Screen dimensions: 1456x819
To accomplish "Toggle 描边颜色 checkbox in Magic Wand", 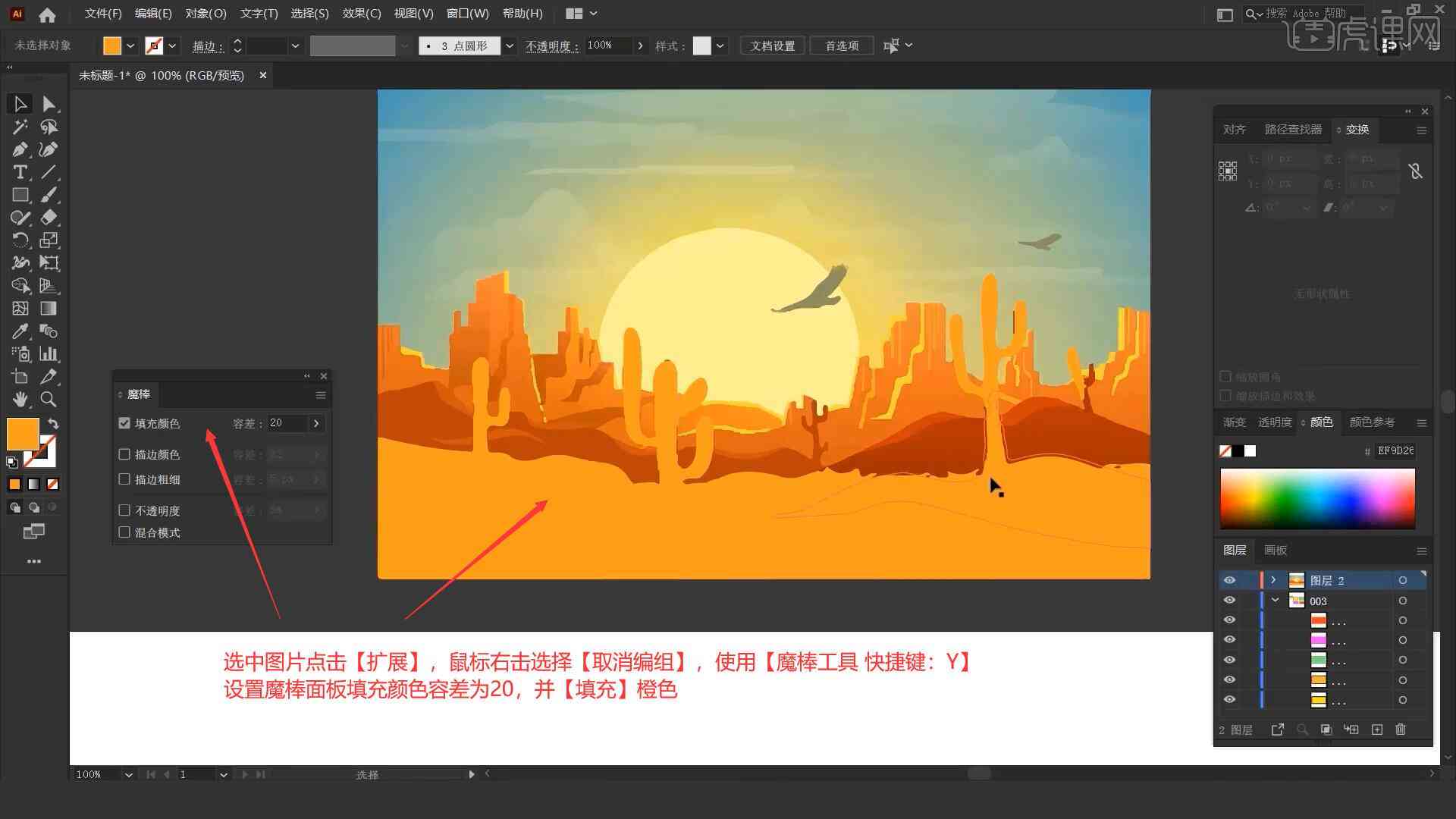I will point(124,454).
